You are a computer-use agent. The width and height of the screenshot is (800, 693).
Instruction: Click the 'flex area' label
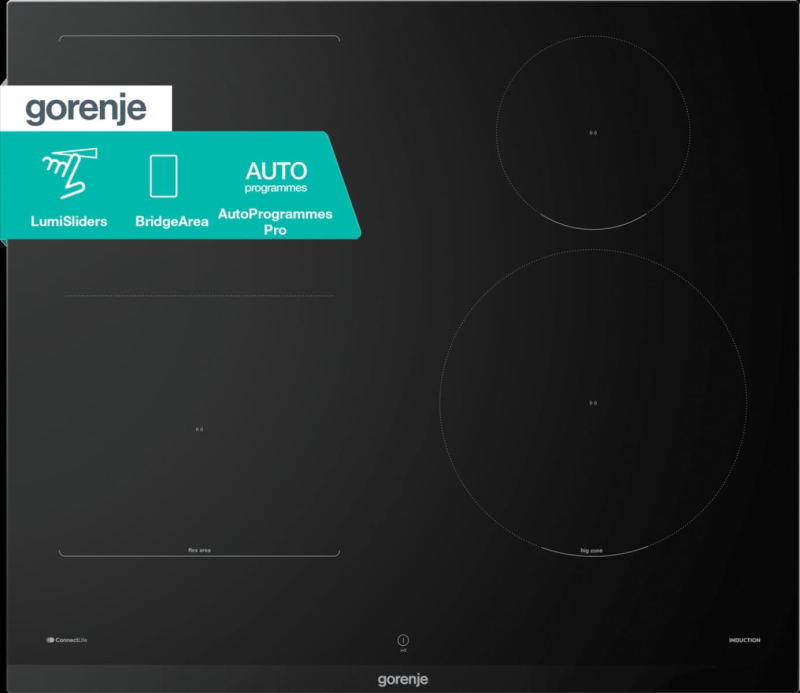(x=199, y=551)
